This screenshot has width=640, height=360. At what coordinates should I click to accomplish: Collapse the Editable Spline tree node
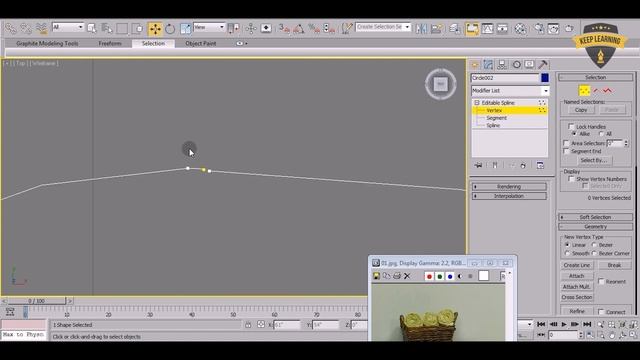tap(476, 103)
